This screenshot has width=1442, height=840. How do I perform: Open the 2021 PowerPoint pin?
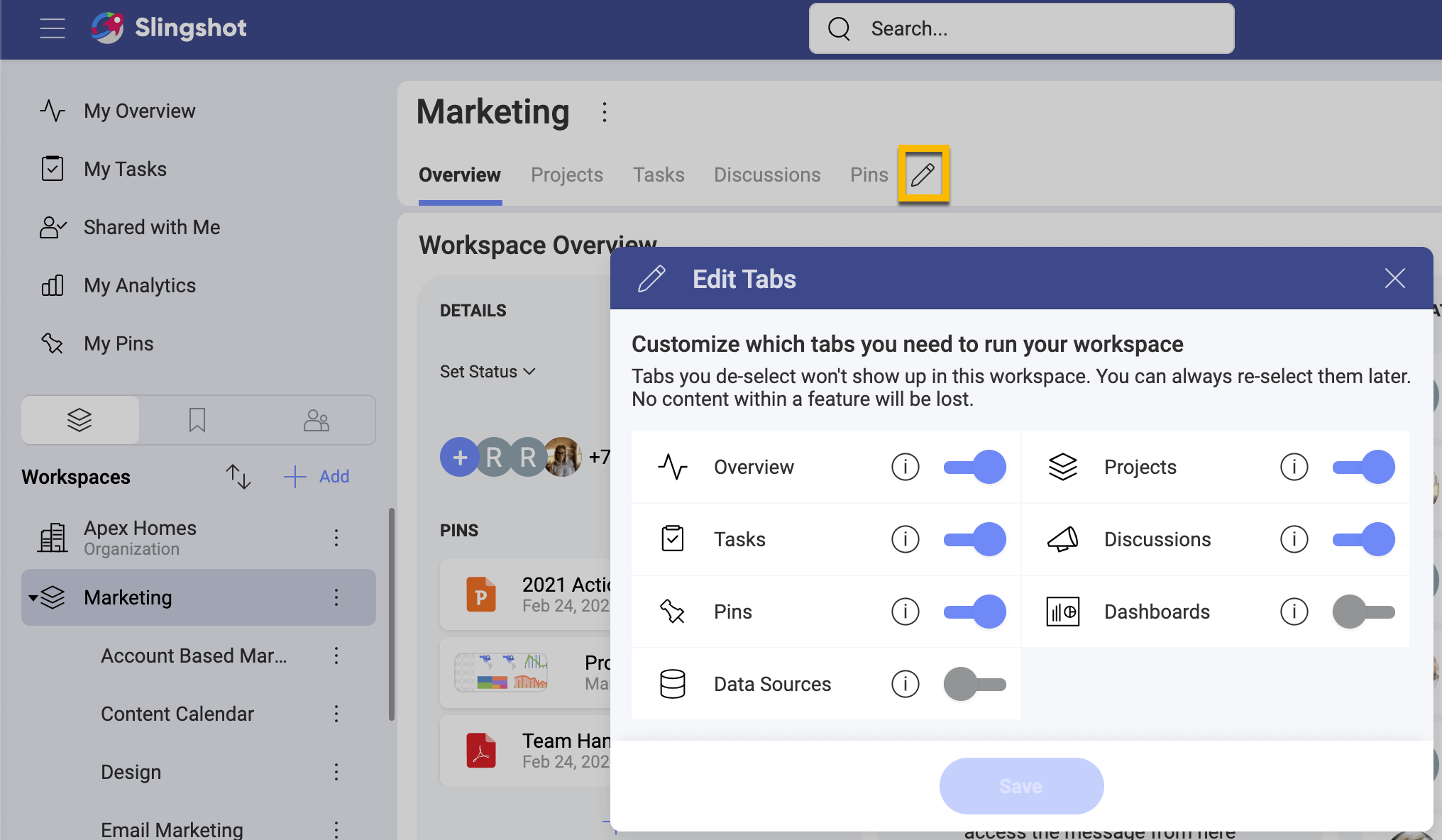pyautogui.click(x=525, y=595)
